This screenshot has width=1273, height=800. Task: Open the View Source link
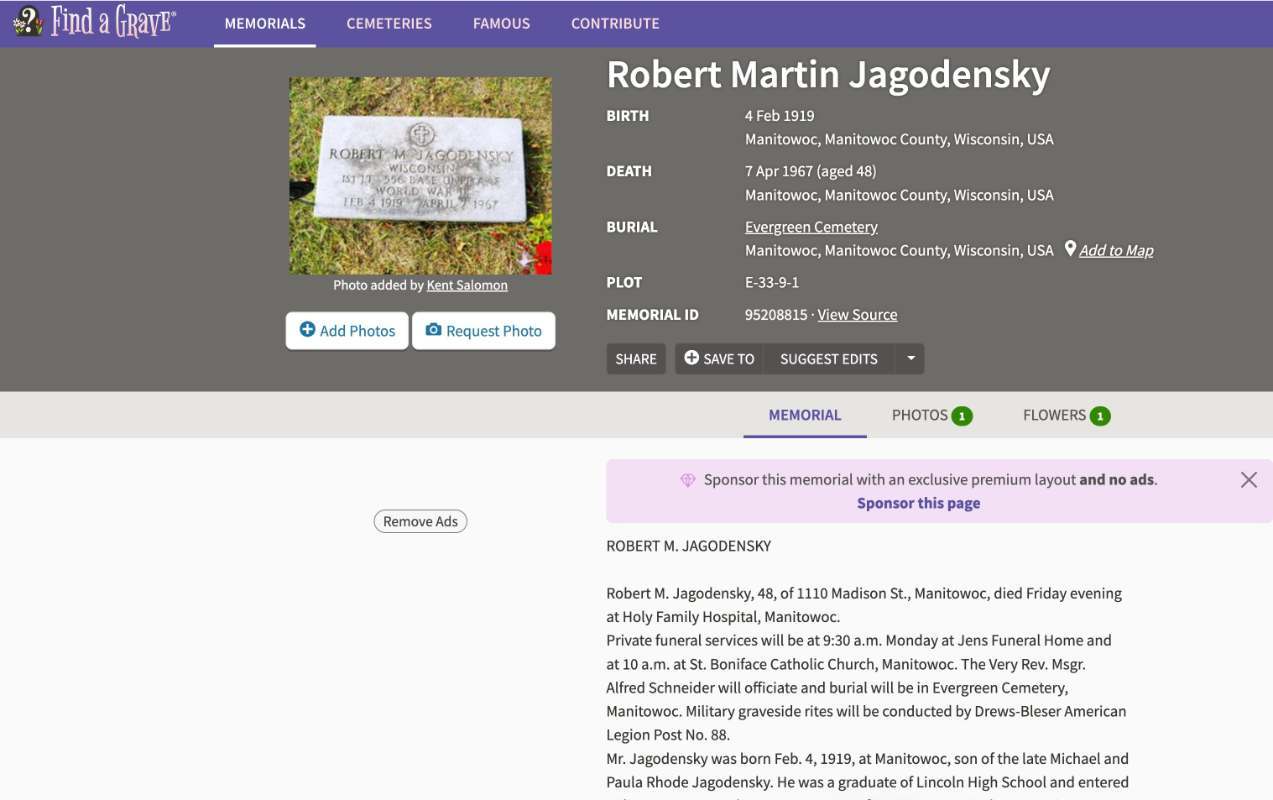[x=857, y=315]
